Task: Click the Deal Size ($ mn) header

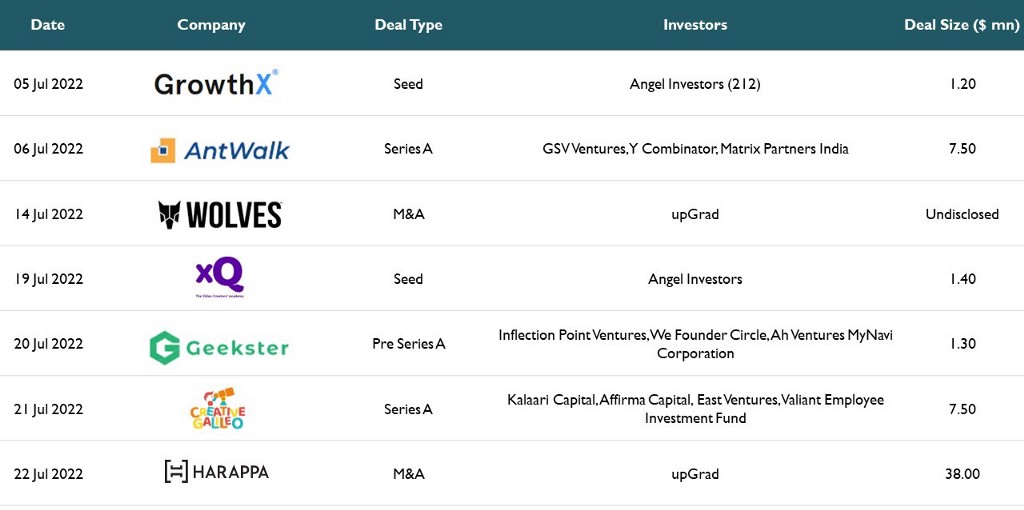Action: tap(961, 25)
